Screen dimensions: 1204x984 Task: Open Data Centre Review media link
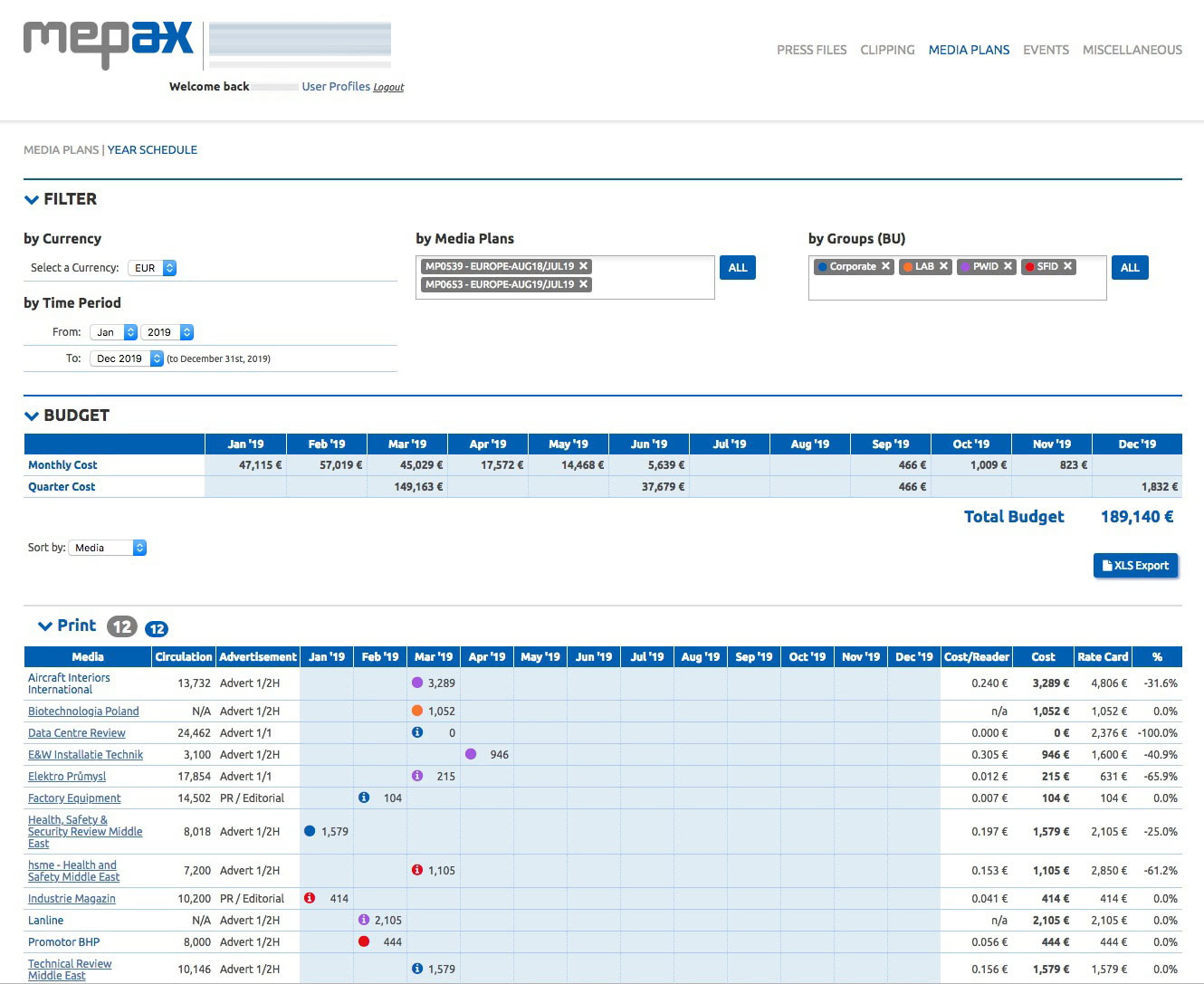(x=77, y=733)
